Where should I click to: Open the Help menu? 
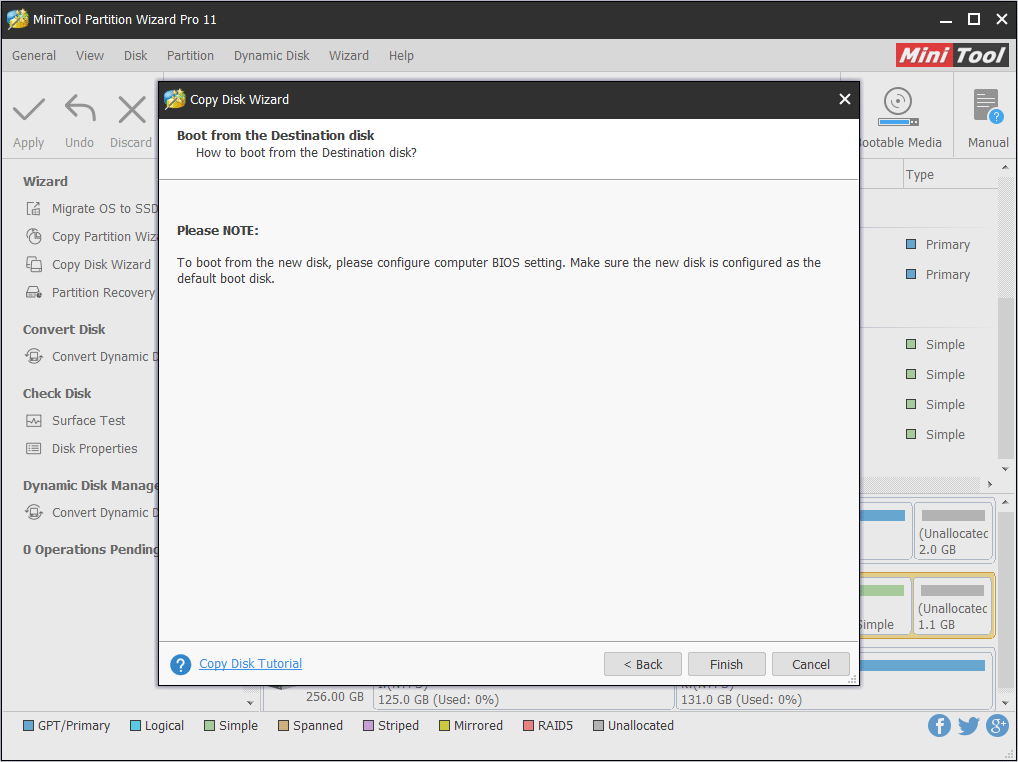coord(401,56)
